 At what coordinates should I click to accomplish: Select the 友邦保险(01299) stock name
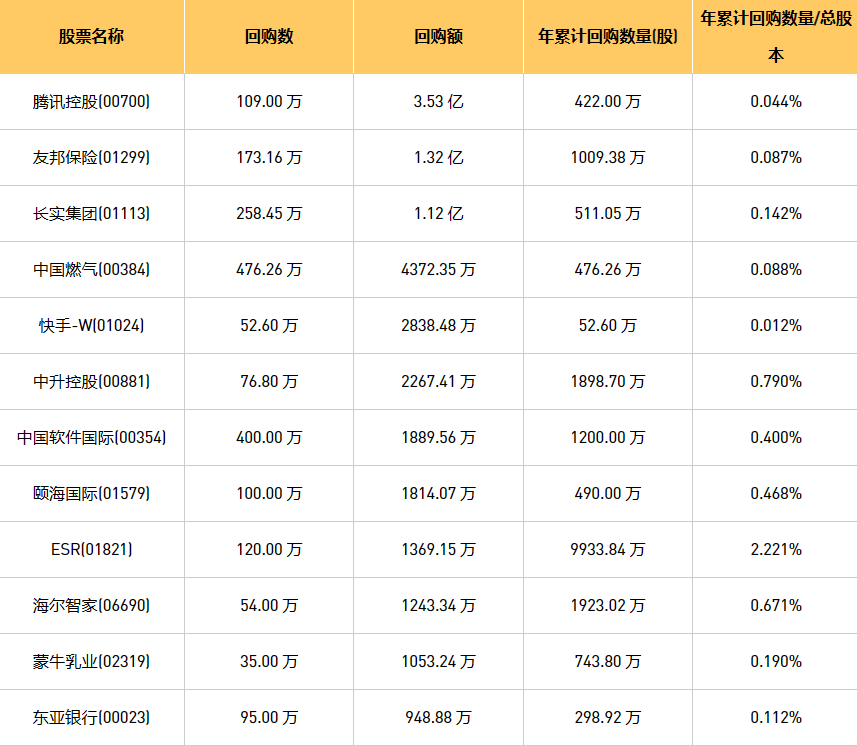pyautogui.click(x=91, y=157)
